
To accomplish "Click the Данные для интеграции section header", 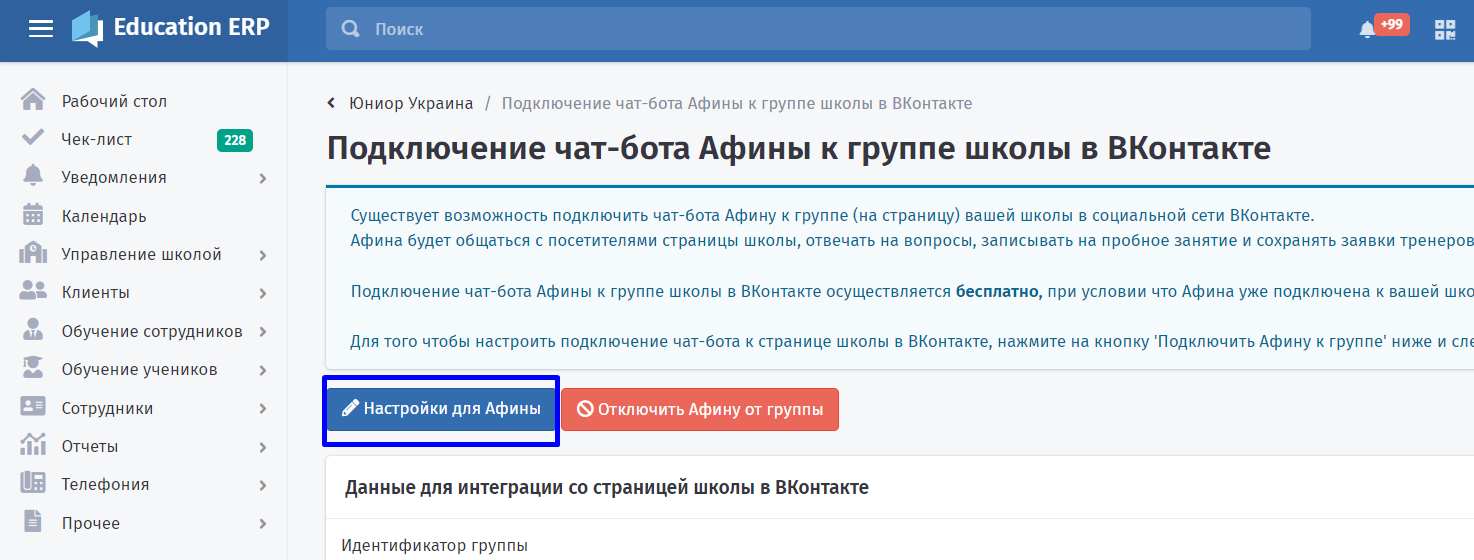I will [607, 487].
